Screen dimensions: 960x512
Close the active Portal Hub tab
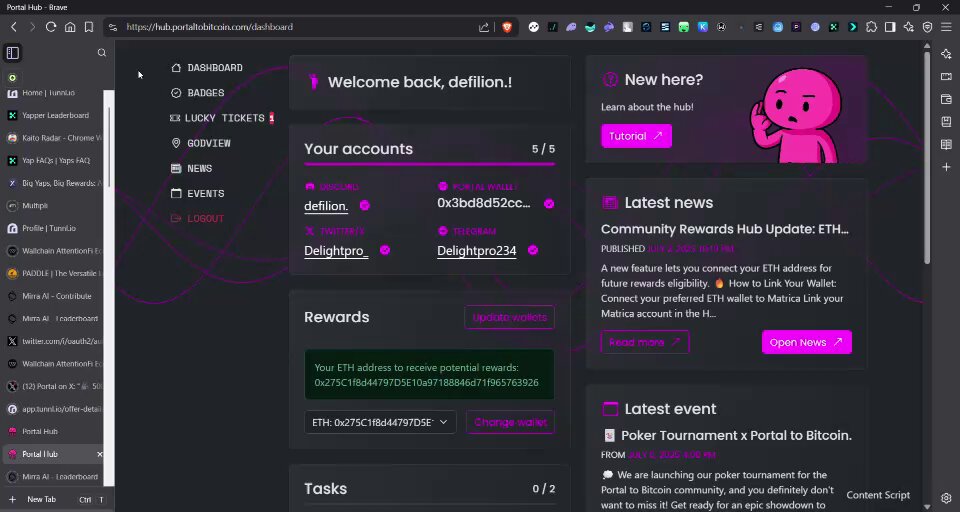[x=99, y=454]
